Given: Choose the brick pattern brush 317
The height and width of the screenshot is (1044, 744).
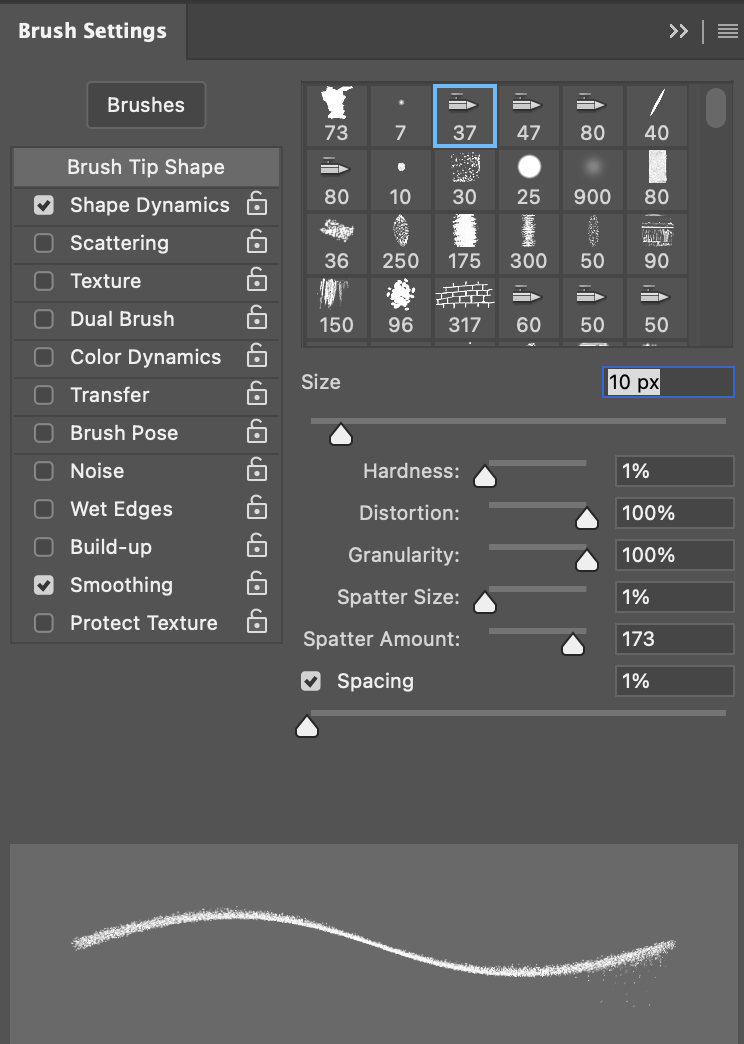Looking at the screenshot, I should tap(464, 297).
